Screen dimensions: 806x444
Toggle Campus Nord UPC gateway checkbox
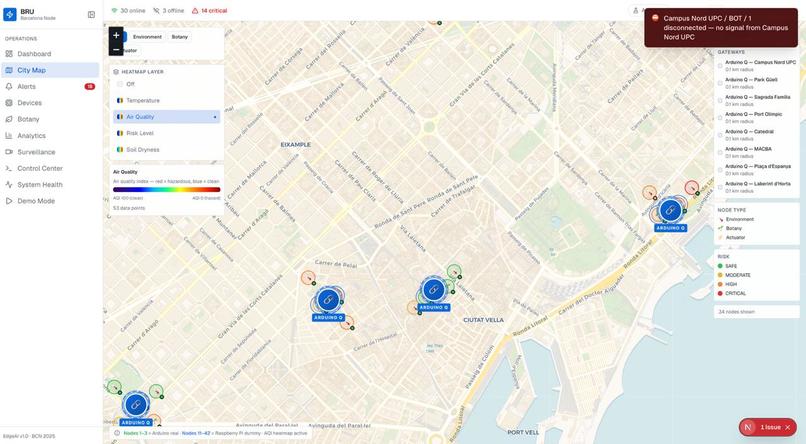point(720,66)
